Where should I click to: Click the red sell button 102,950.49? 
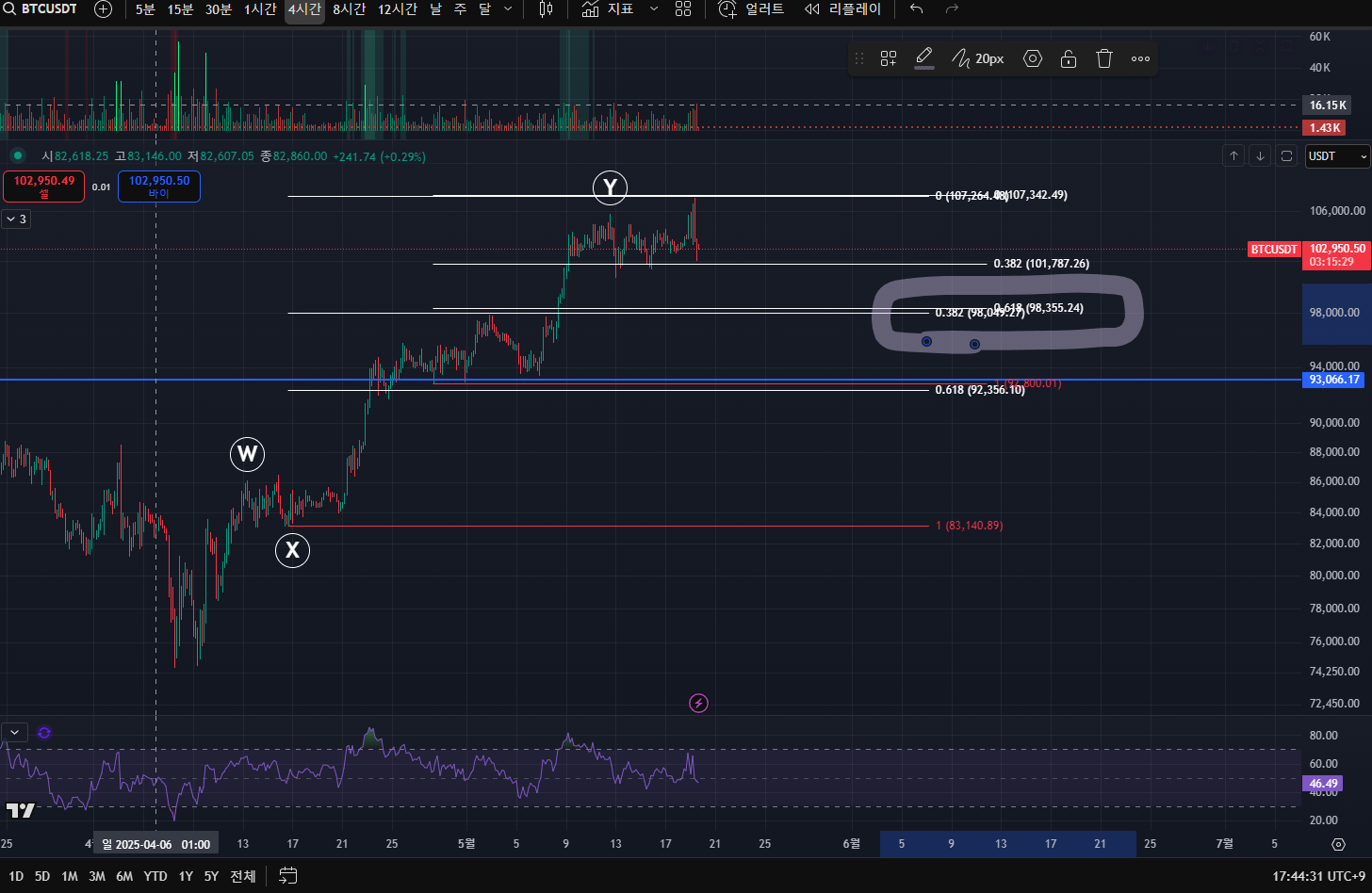[x=44, y=187]
